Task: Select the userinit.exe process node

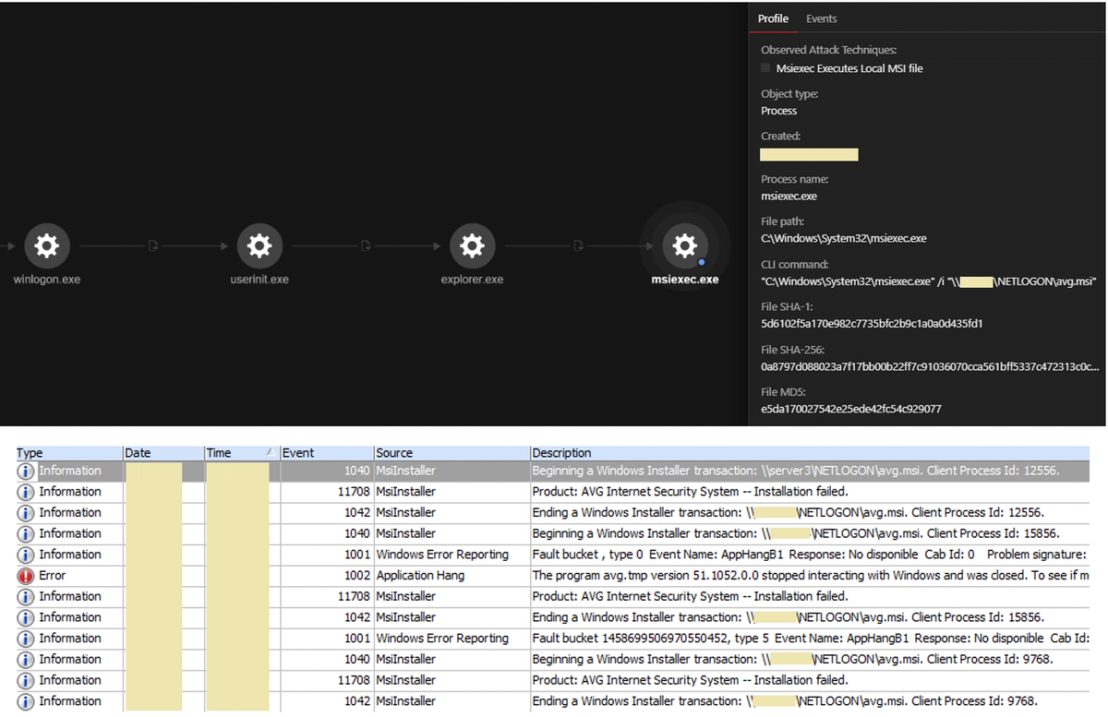Action: [259, 246]
